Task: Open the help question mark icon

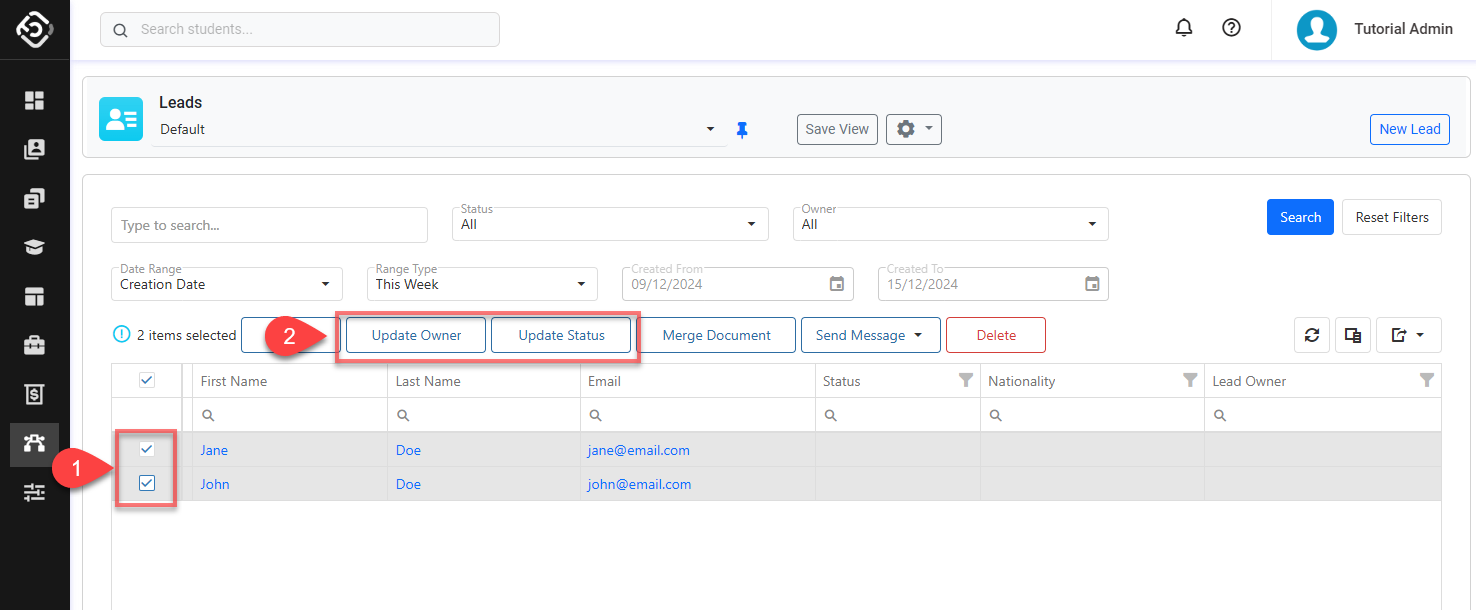Action: (1232, 28)
